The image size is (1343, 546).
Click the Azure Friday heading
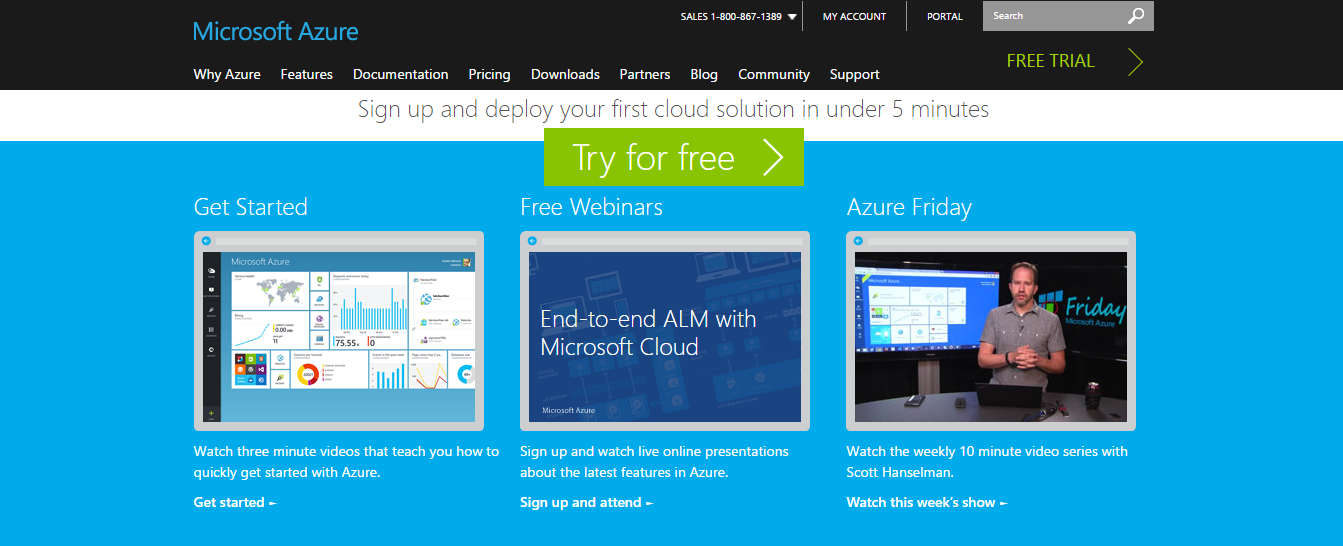909,207
